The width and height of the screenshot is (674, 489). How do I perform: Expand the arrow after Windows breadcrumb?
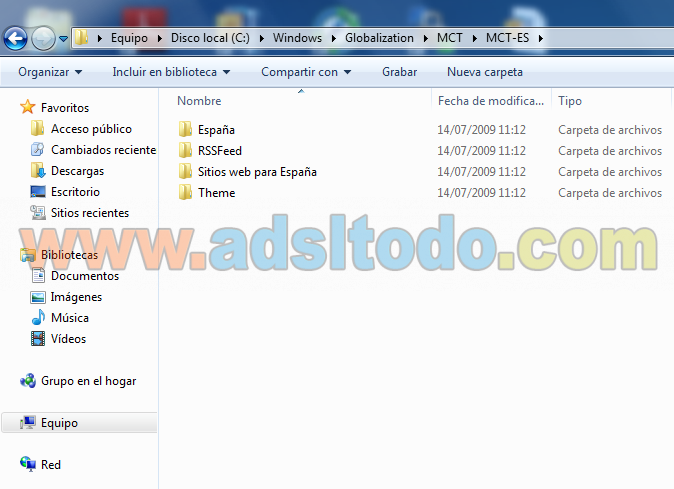point(334,38)
